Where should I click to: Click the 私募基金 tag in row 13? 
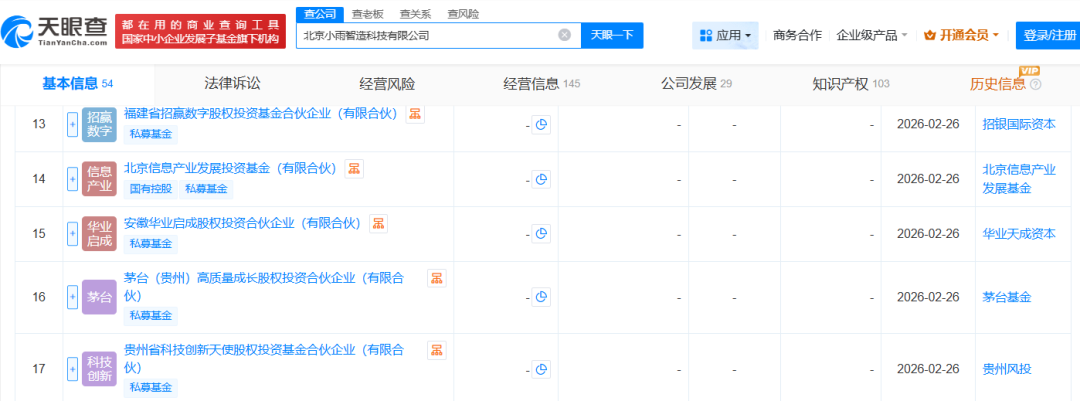tap(150, 134)
